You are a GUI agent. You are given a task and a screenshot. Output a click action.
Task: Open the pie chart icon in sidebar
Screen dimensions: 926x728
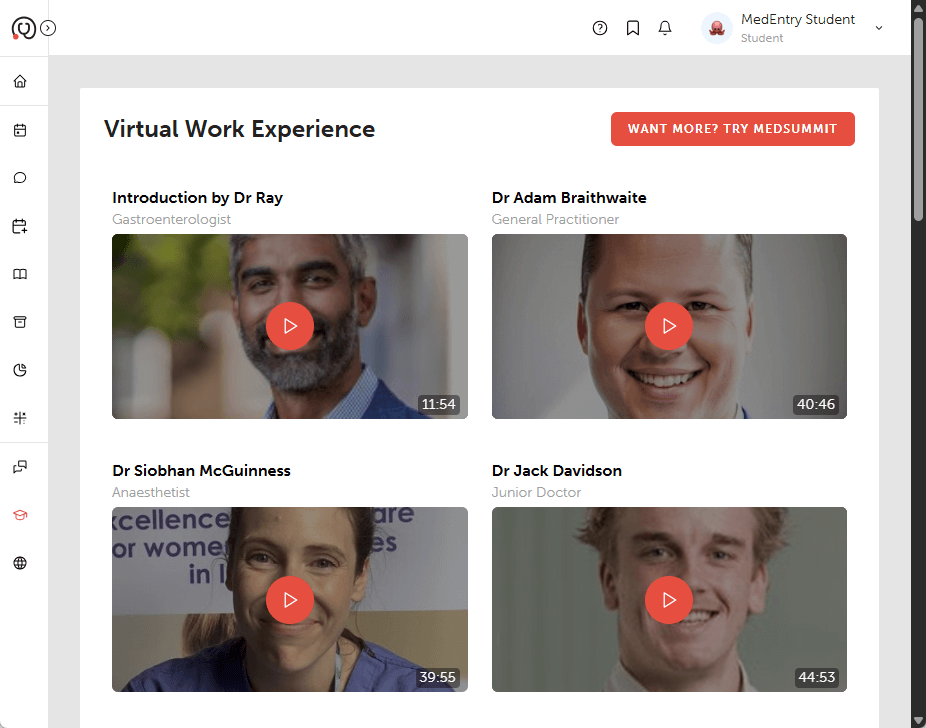tap(20, 370)
